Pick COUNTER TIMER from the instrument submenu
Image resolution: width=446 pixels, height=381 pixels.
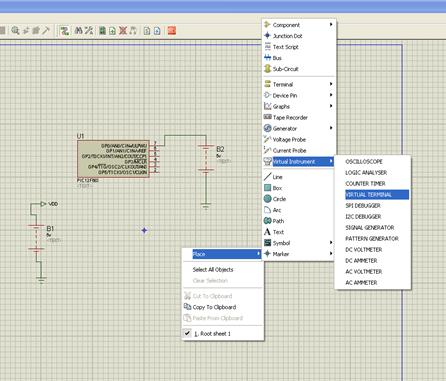point(373,183)
